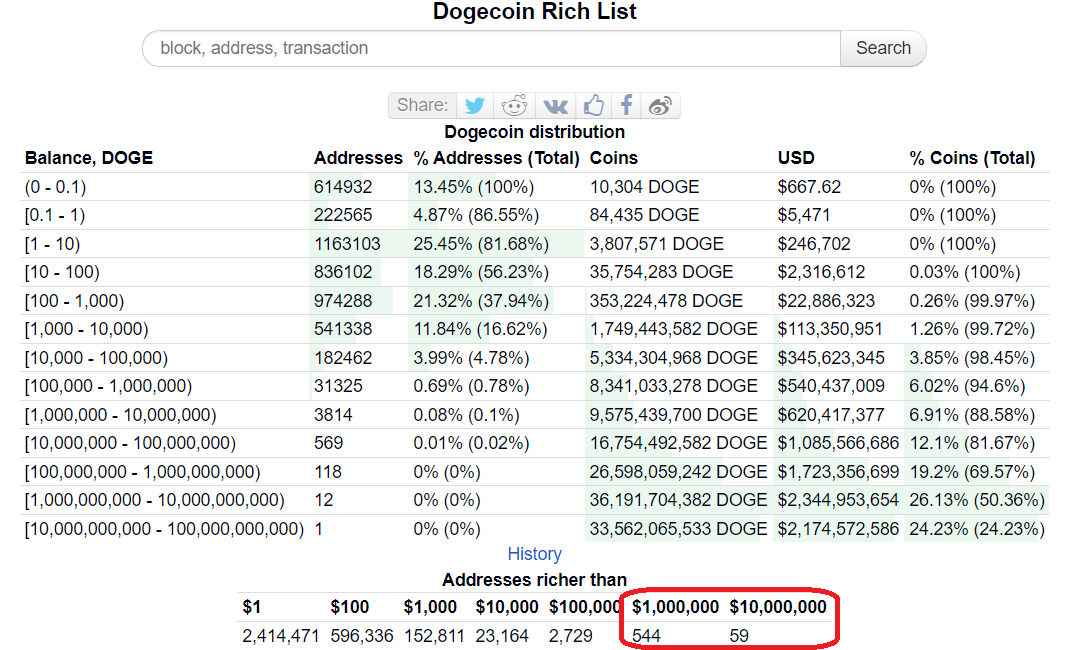Viewport: 1066px width, 650px height.
Task: Click the '[0.1 - 1)' balance row label
Action: (x=55, y=215)
